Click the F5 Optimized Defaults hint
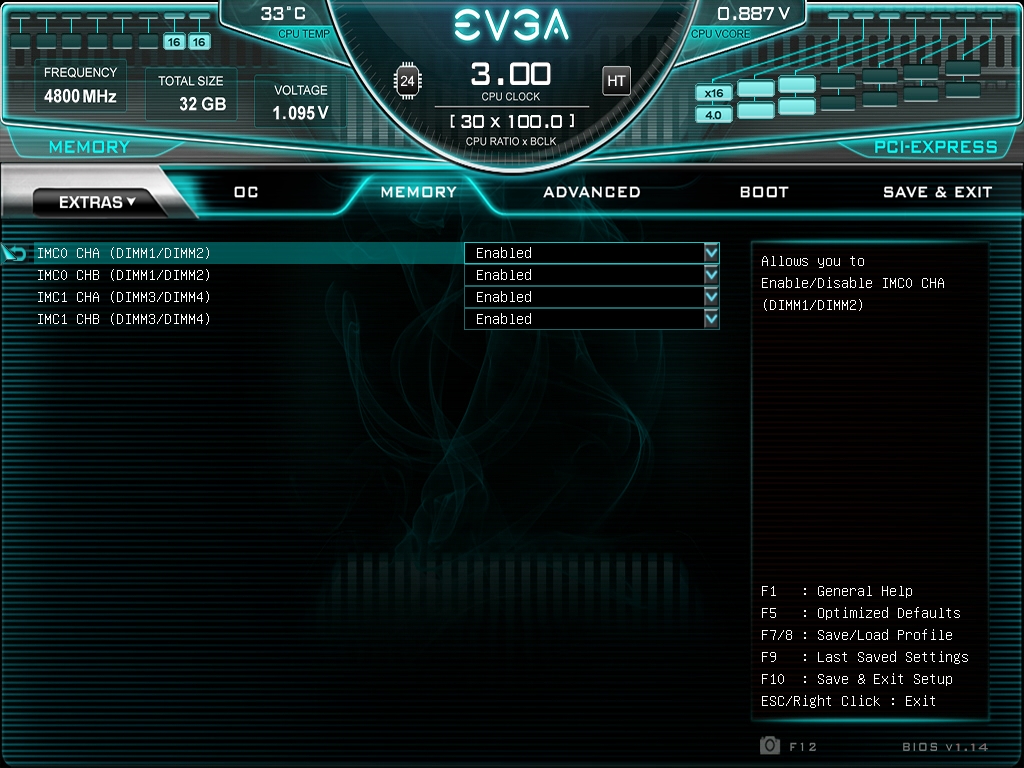The image size is (1024, 768). click(861, 613)
